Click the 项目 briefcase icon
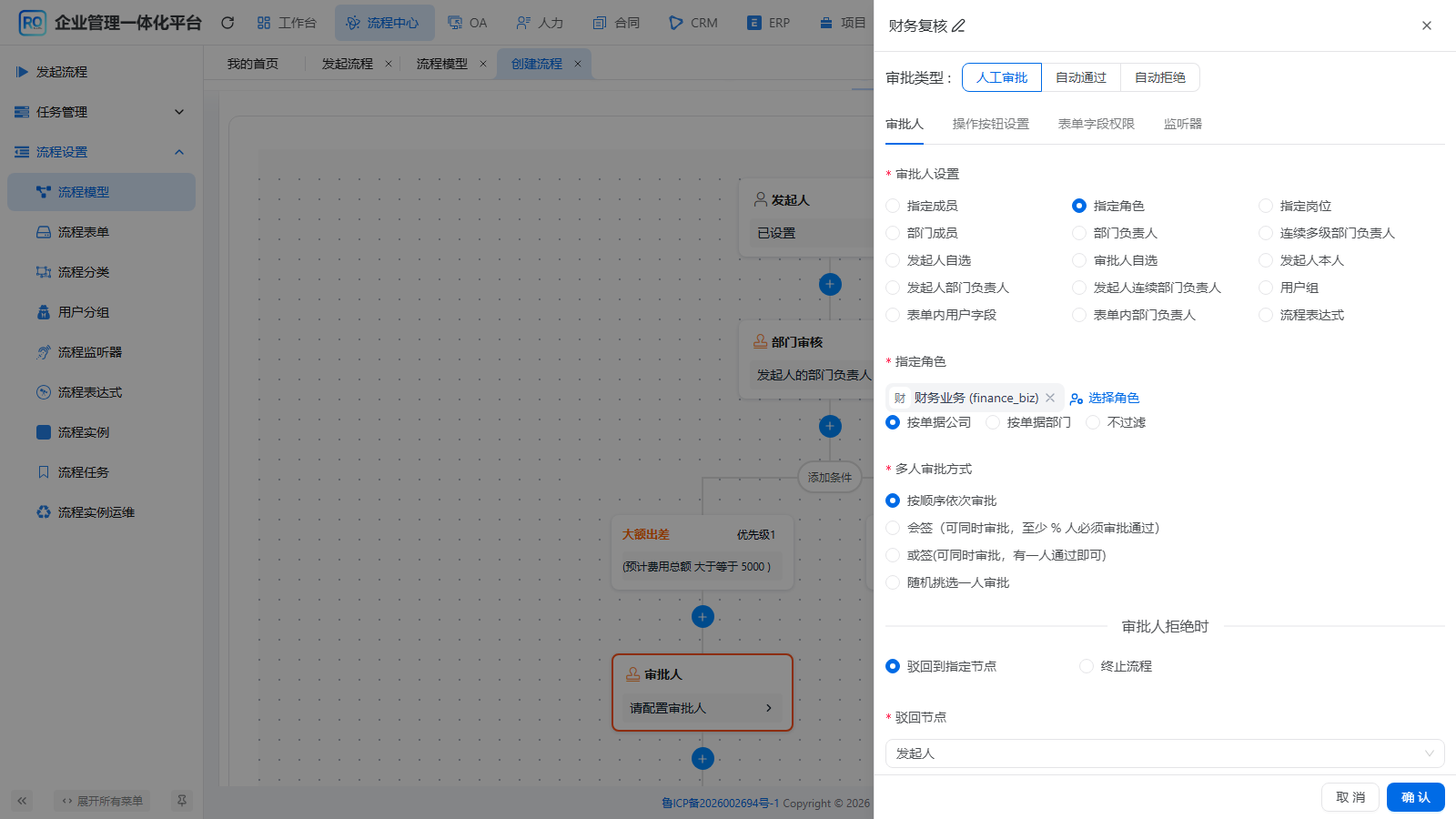This screenshot has width=1456, height=819. (826, 23)
